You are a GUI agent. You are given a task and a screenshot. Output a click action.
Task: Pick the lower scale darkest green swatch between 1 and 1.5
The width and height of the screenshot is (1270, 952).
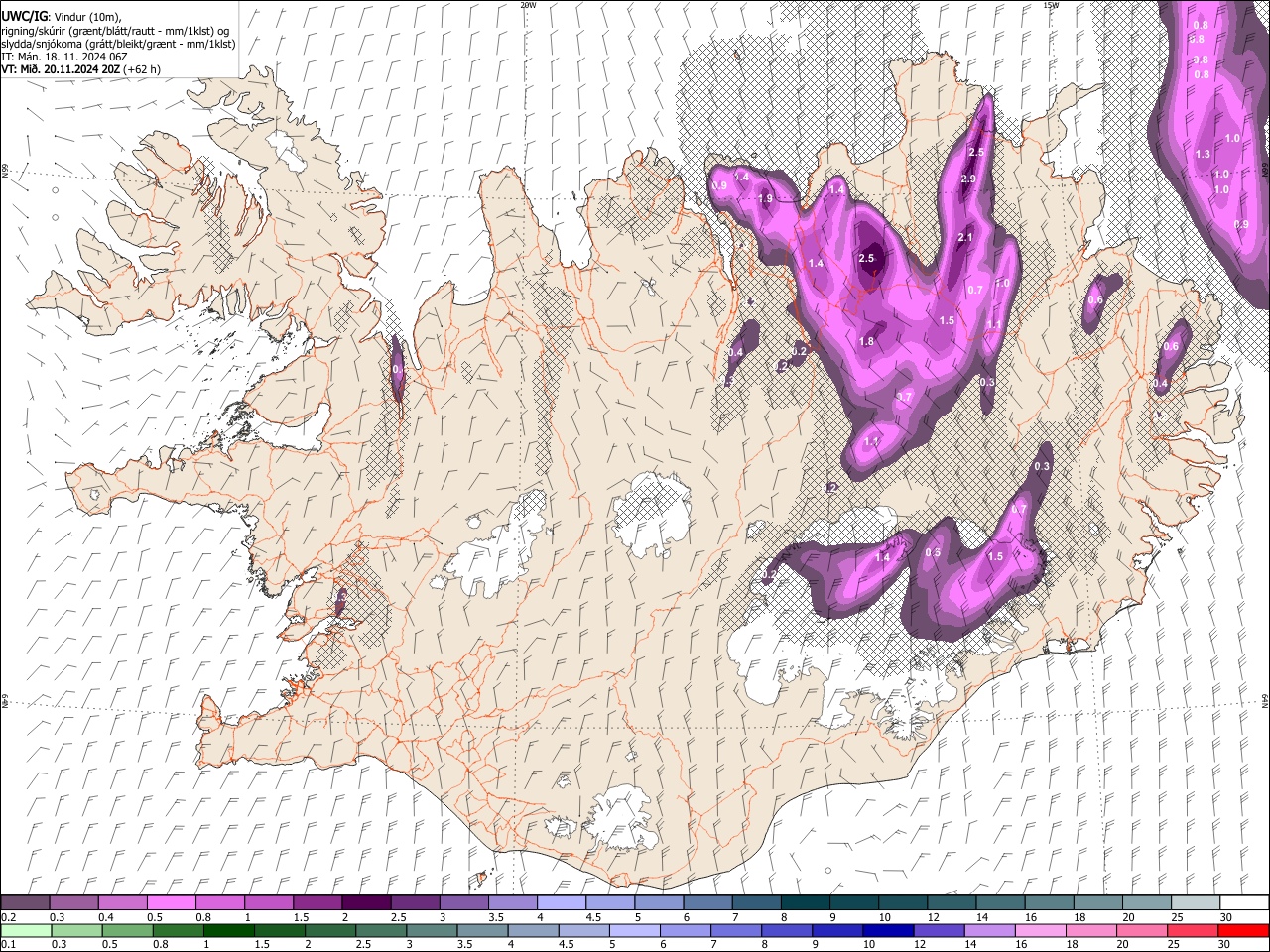pyautogui.click(x=228, y=930)
